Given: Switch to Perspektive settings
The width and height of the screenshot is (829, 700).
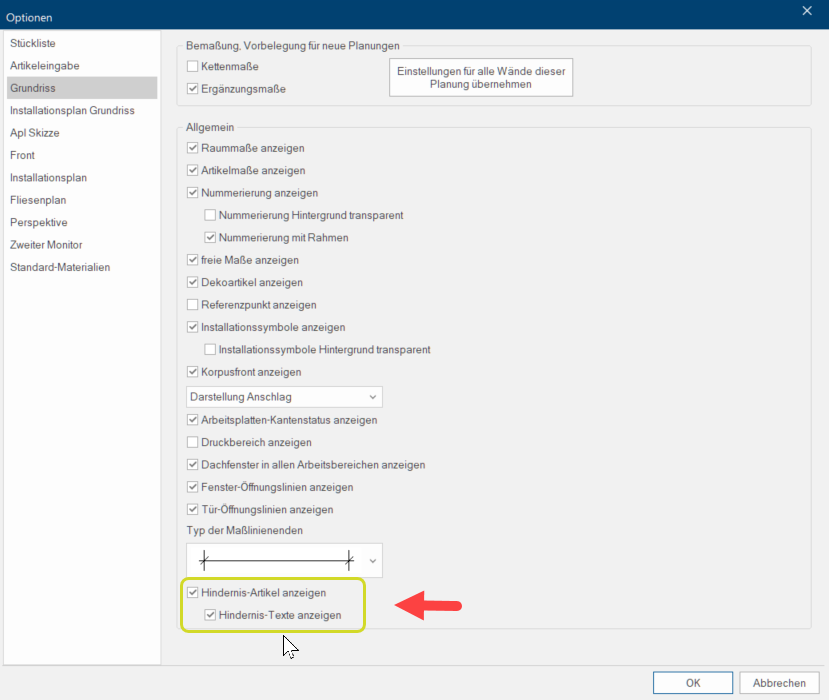Looking at the screenshot, I should pos(39,222).
